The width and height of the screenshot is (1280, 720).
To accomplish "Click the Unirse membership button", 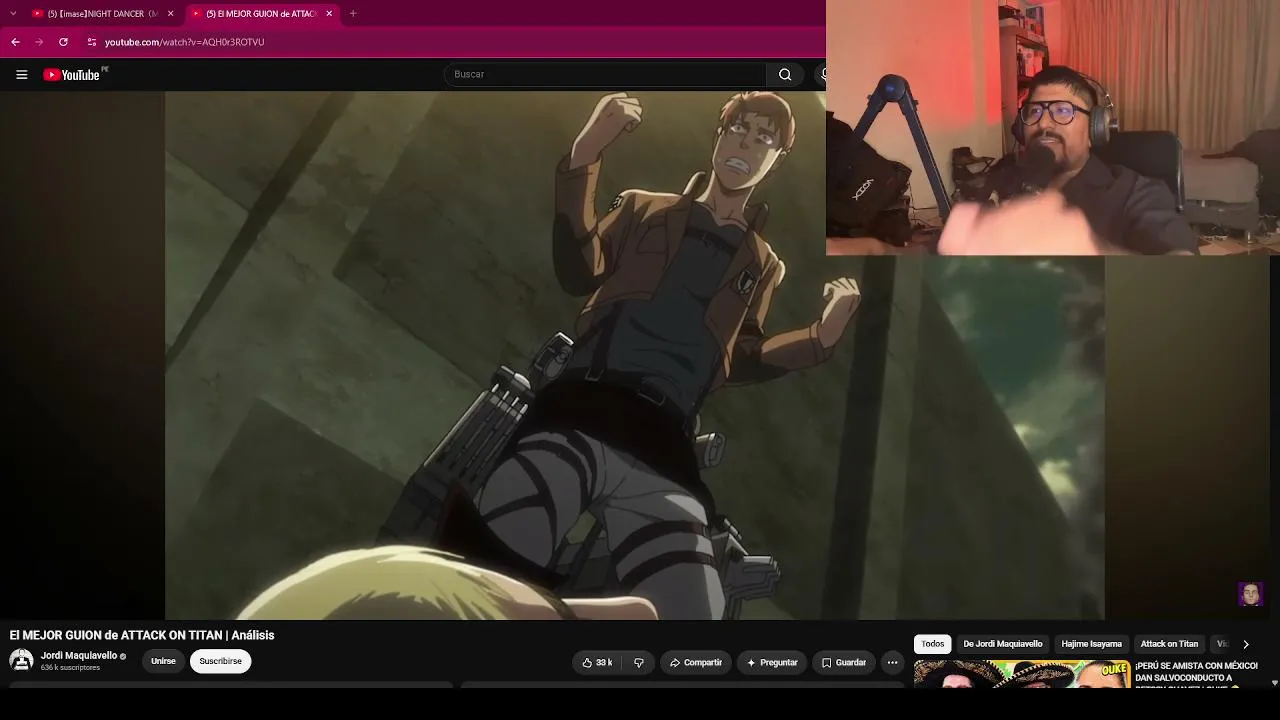I will [163, 661].
